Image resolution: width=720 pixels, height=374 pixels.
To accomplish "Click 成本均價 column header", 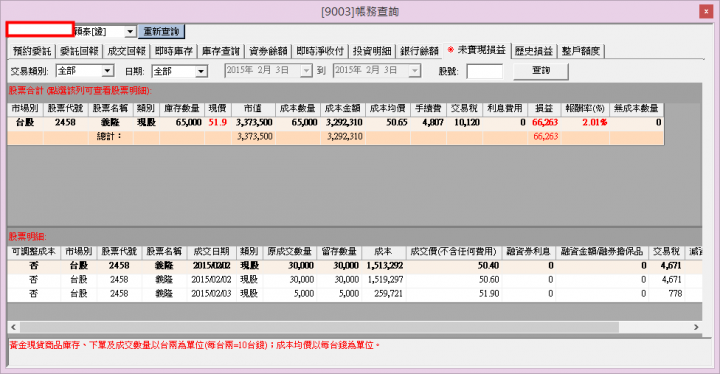I will [x=388, y=108].
